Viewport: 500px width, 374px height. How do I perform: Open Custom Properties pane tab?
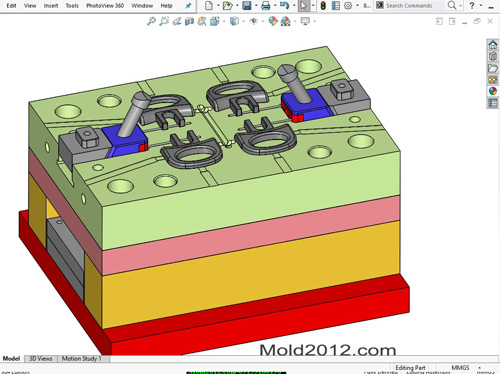click(493, 103)
